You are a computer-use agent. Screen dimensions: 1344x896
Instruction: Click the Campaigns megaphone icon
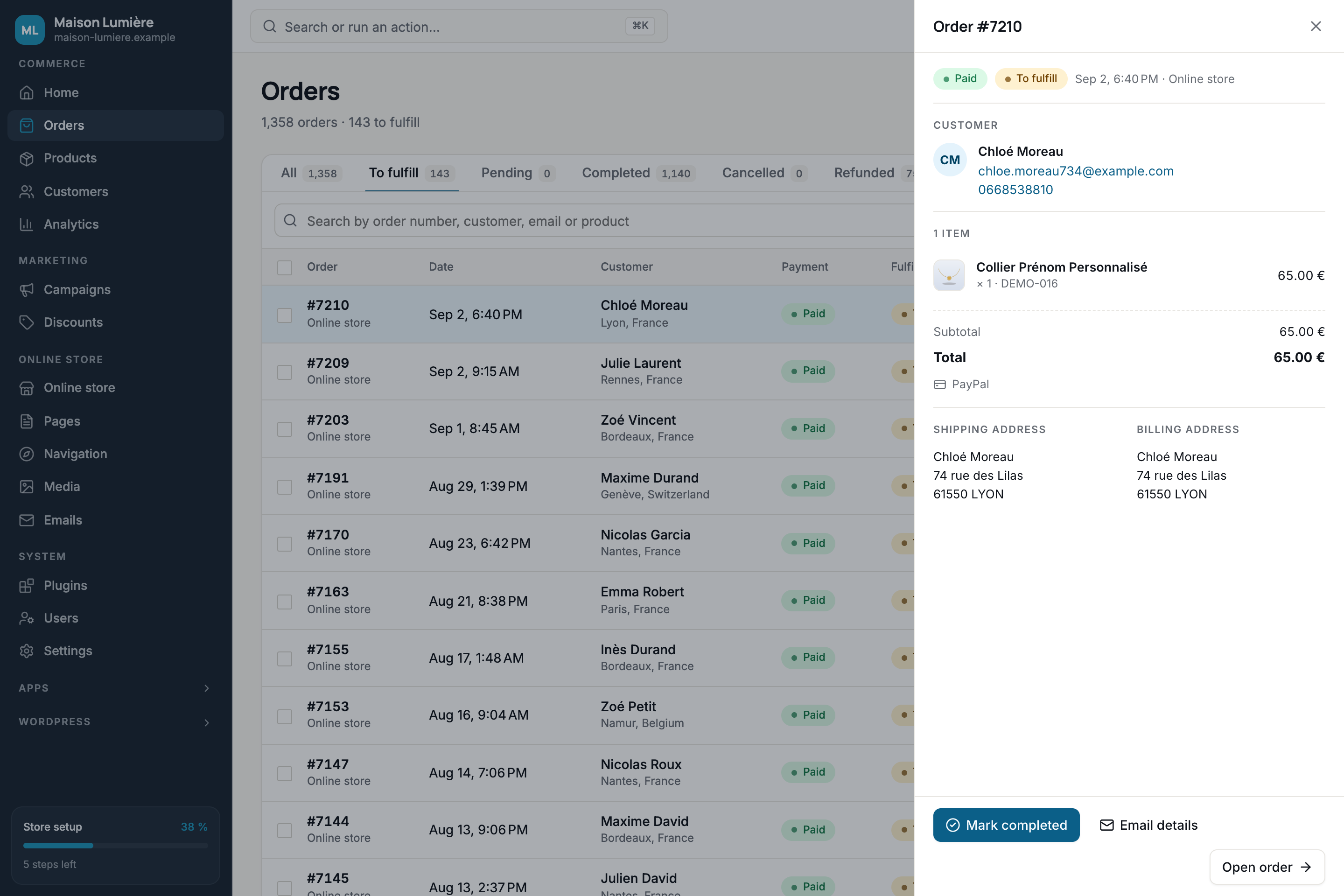26,290
